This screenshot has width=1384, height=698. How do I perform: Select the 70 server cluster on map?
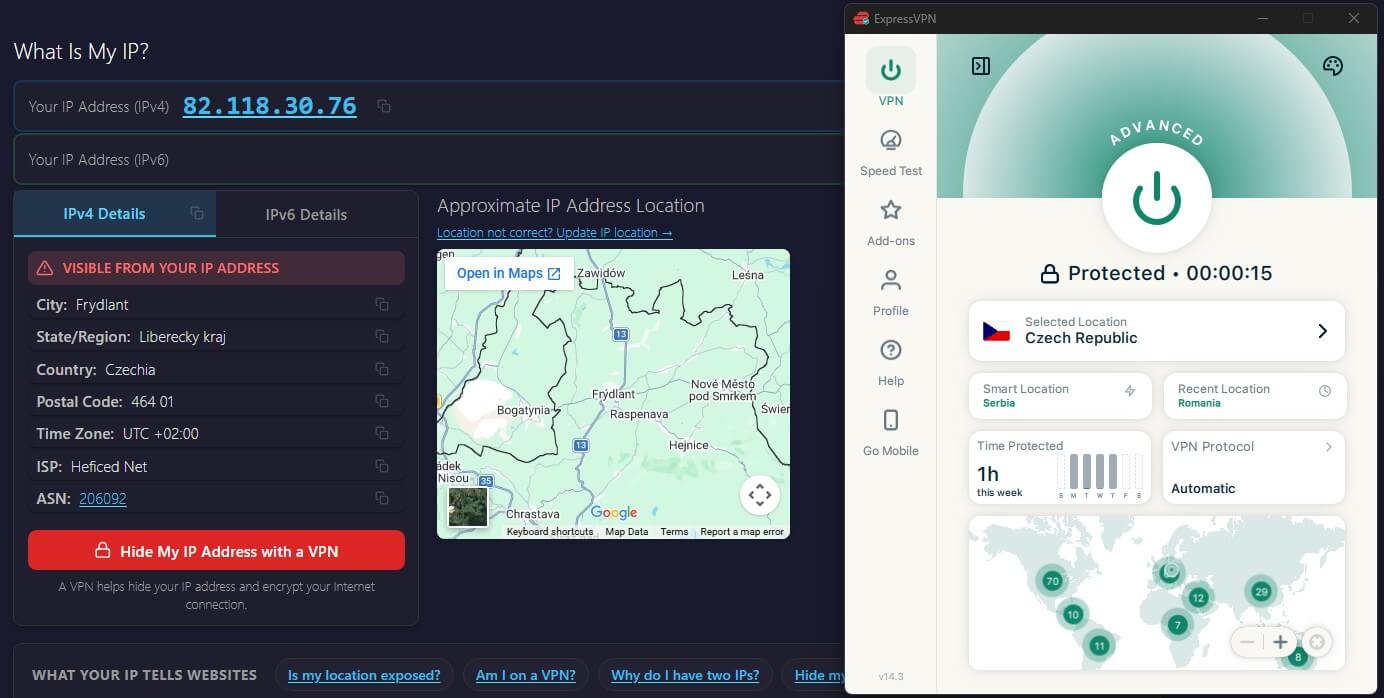[x=1051, y=581]
